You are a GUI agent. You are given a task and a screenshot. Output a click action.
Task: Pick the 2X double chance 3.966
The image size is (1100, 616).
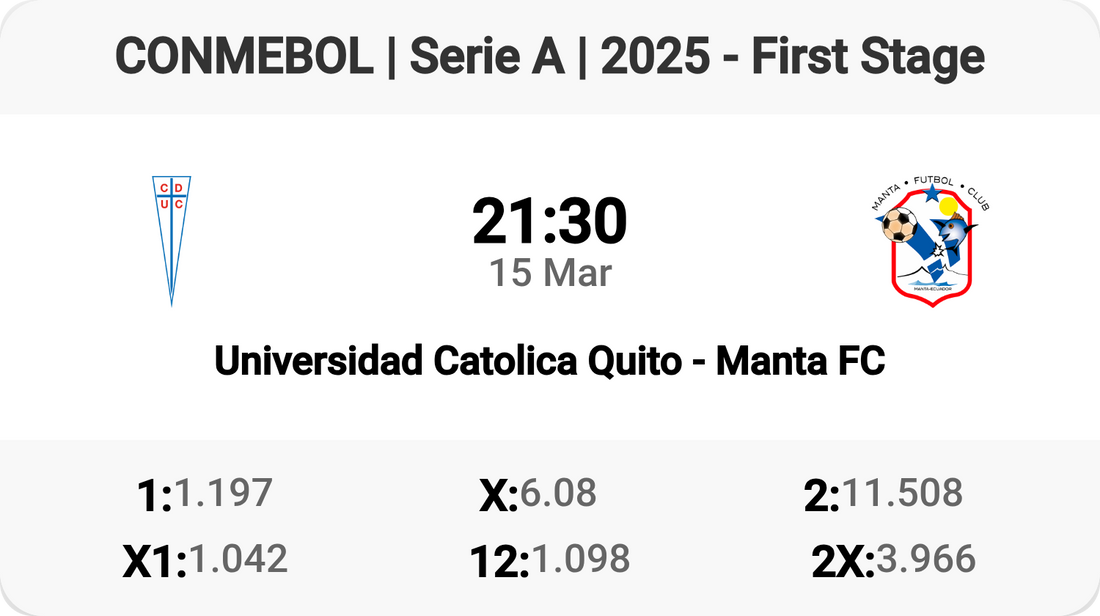tap(925, 559)
